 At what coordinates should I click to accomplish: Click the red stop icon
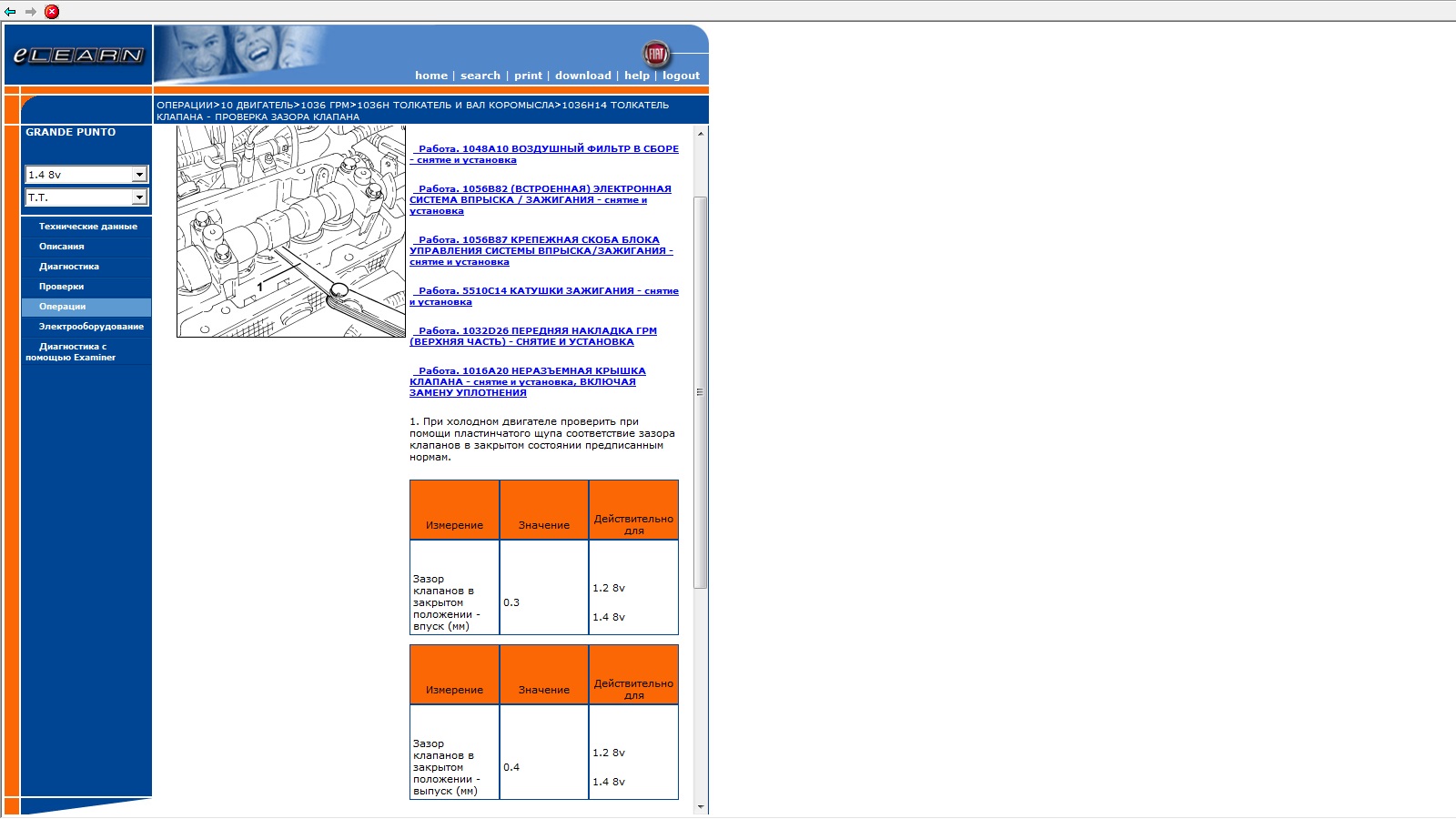(52, 12)
